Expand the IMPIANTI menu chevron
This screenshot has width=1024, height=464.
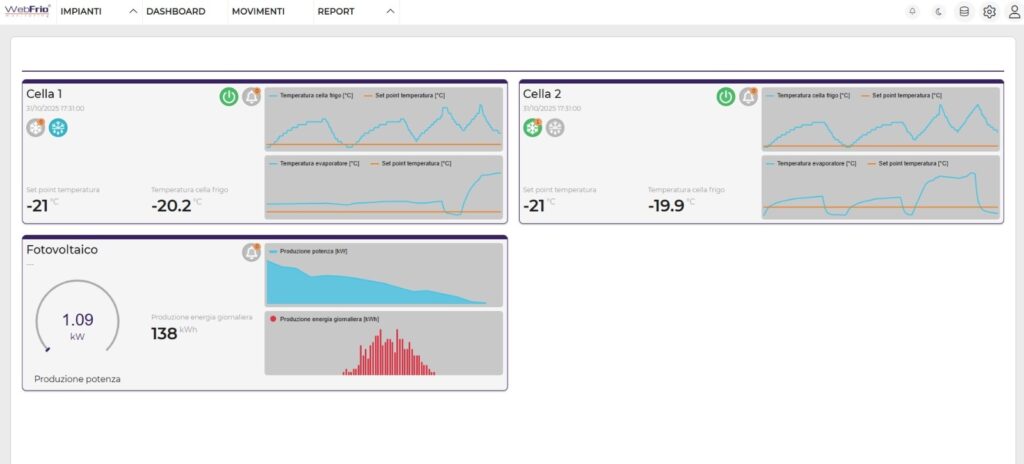coord(134,12)
